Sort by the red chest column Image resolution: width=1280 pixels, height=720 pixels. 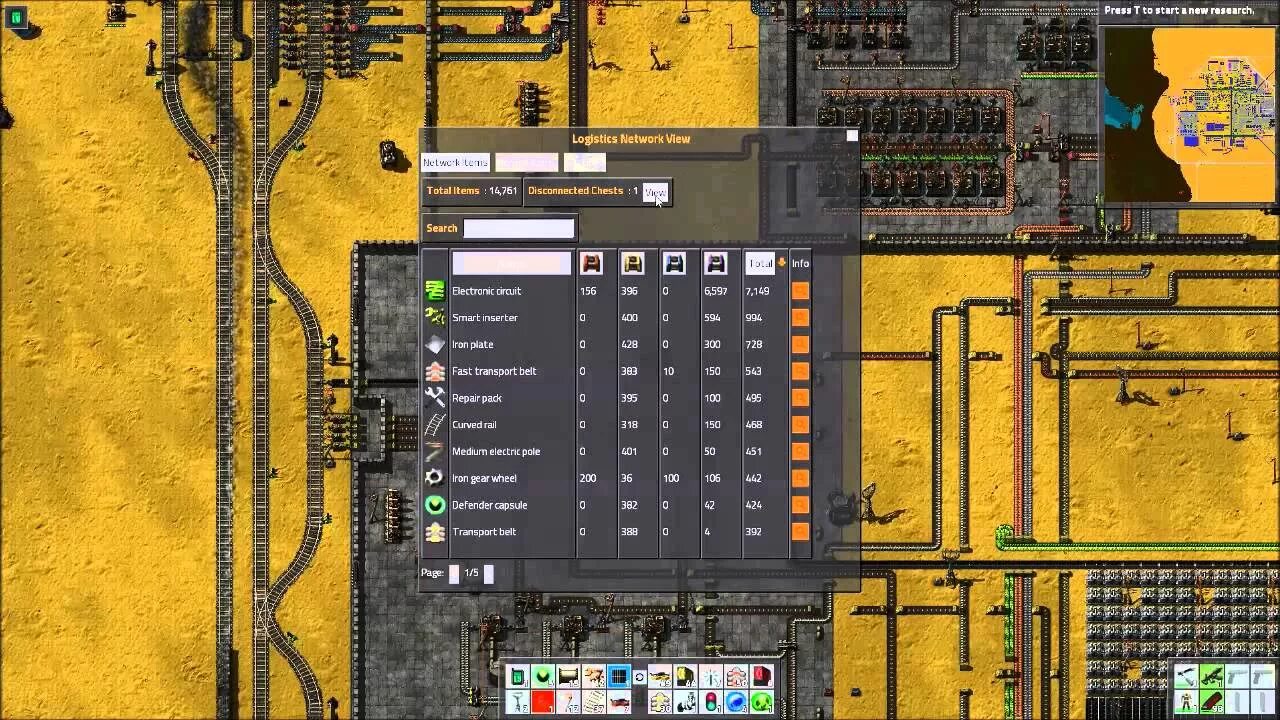point(591,263)
